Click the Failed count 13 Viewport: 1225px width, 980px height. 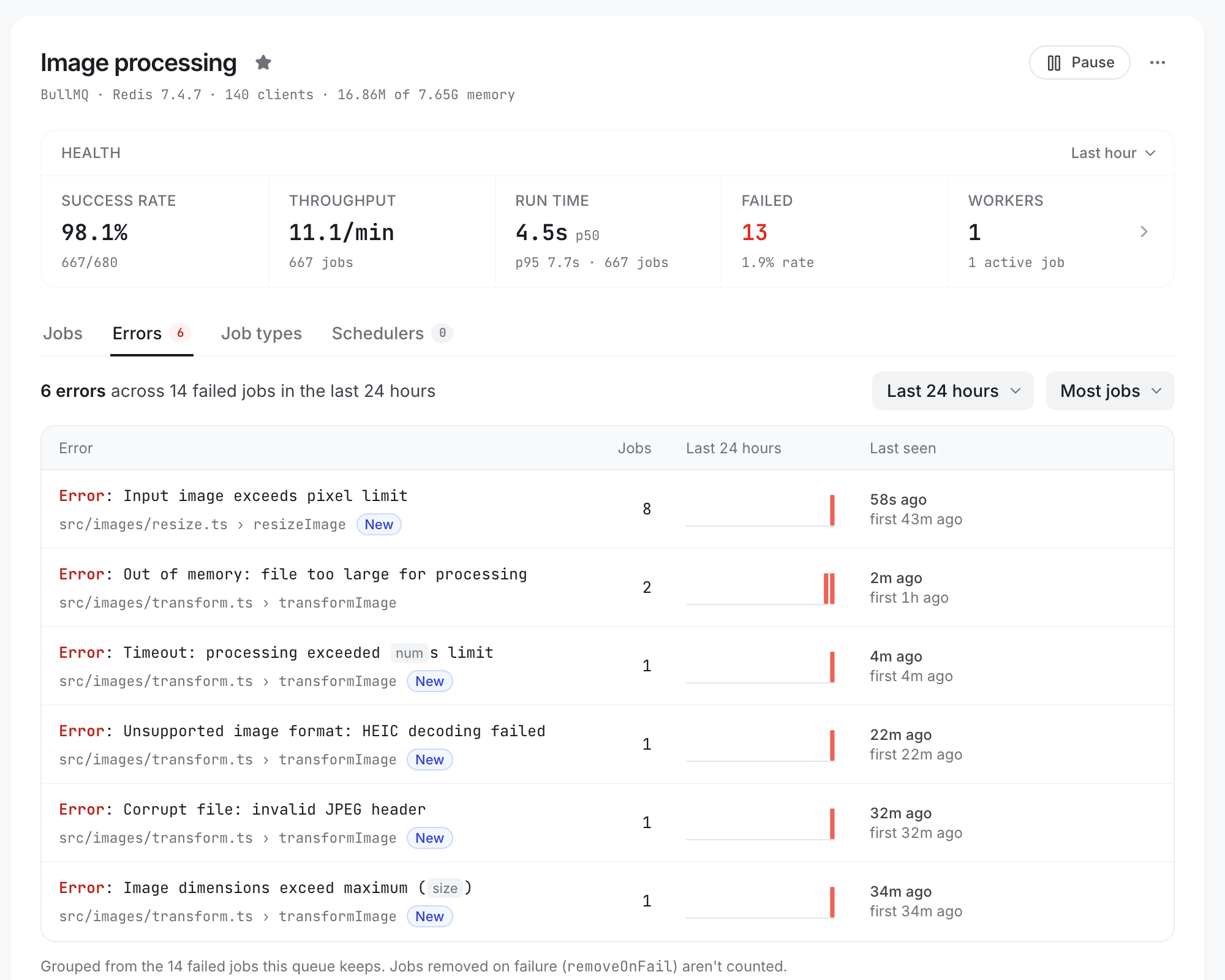(x=754, y=233)
